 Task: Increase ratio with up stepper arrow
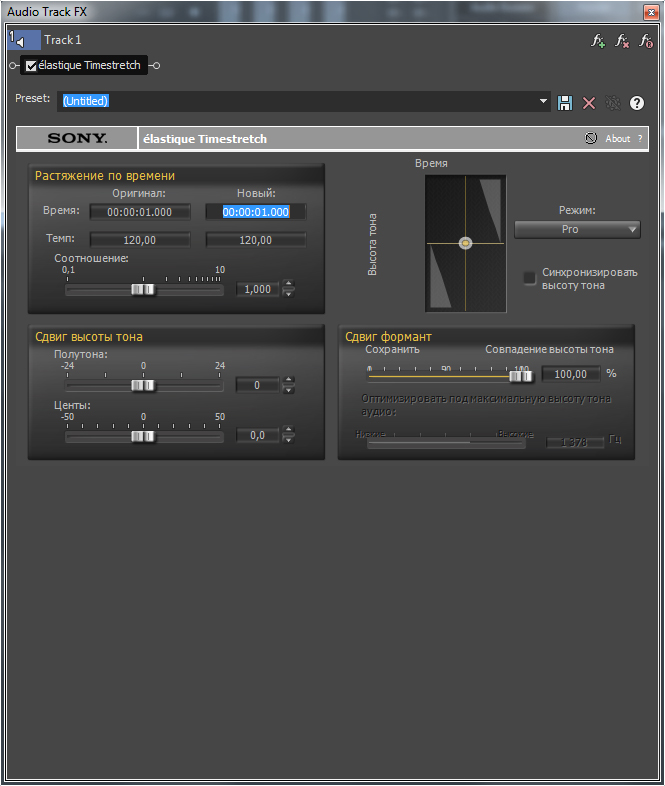288,284
